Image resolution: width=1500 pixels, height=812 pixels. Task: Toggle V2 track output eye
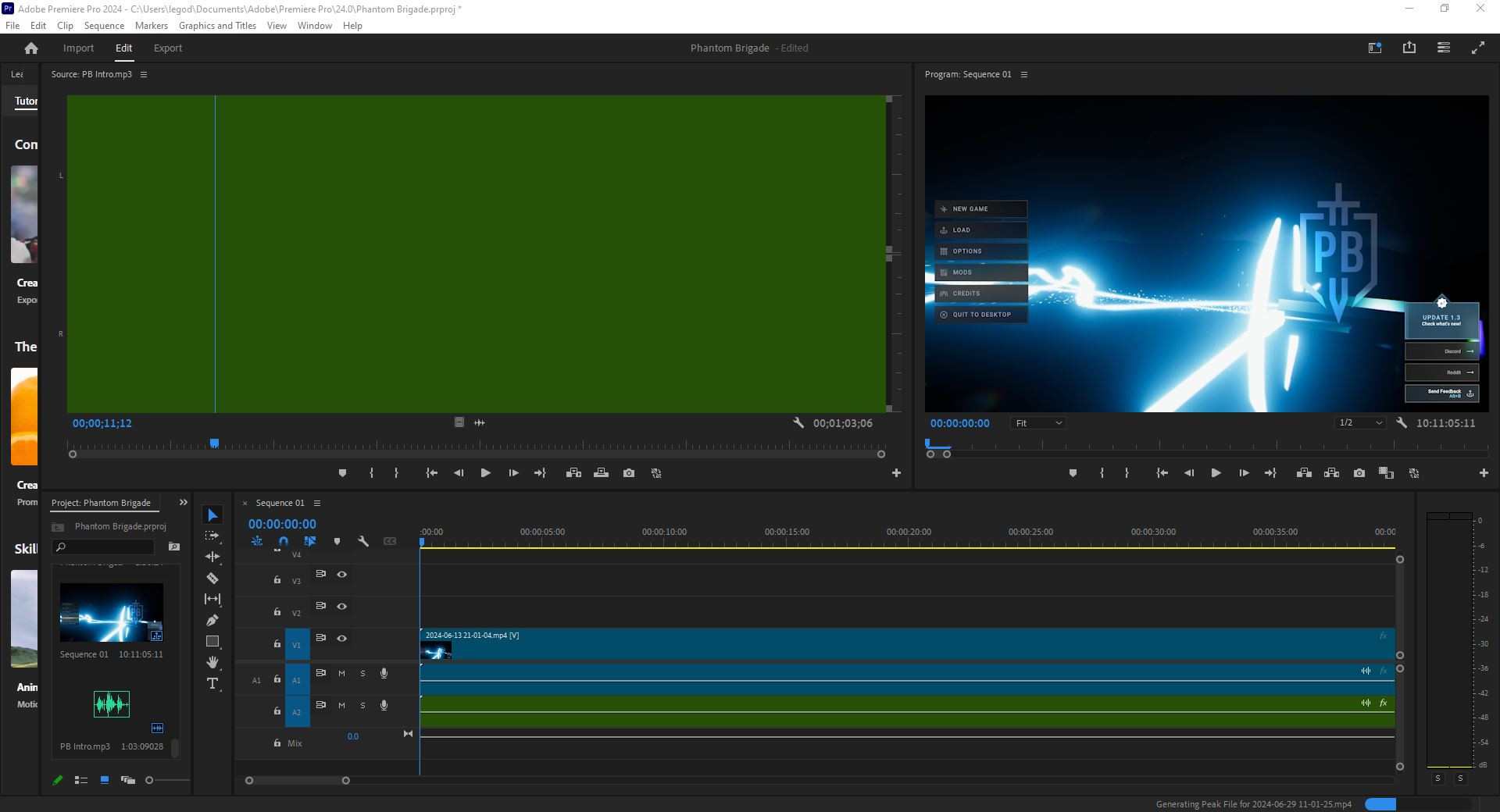341,606
